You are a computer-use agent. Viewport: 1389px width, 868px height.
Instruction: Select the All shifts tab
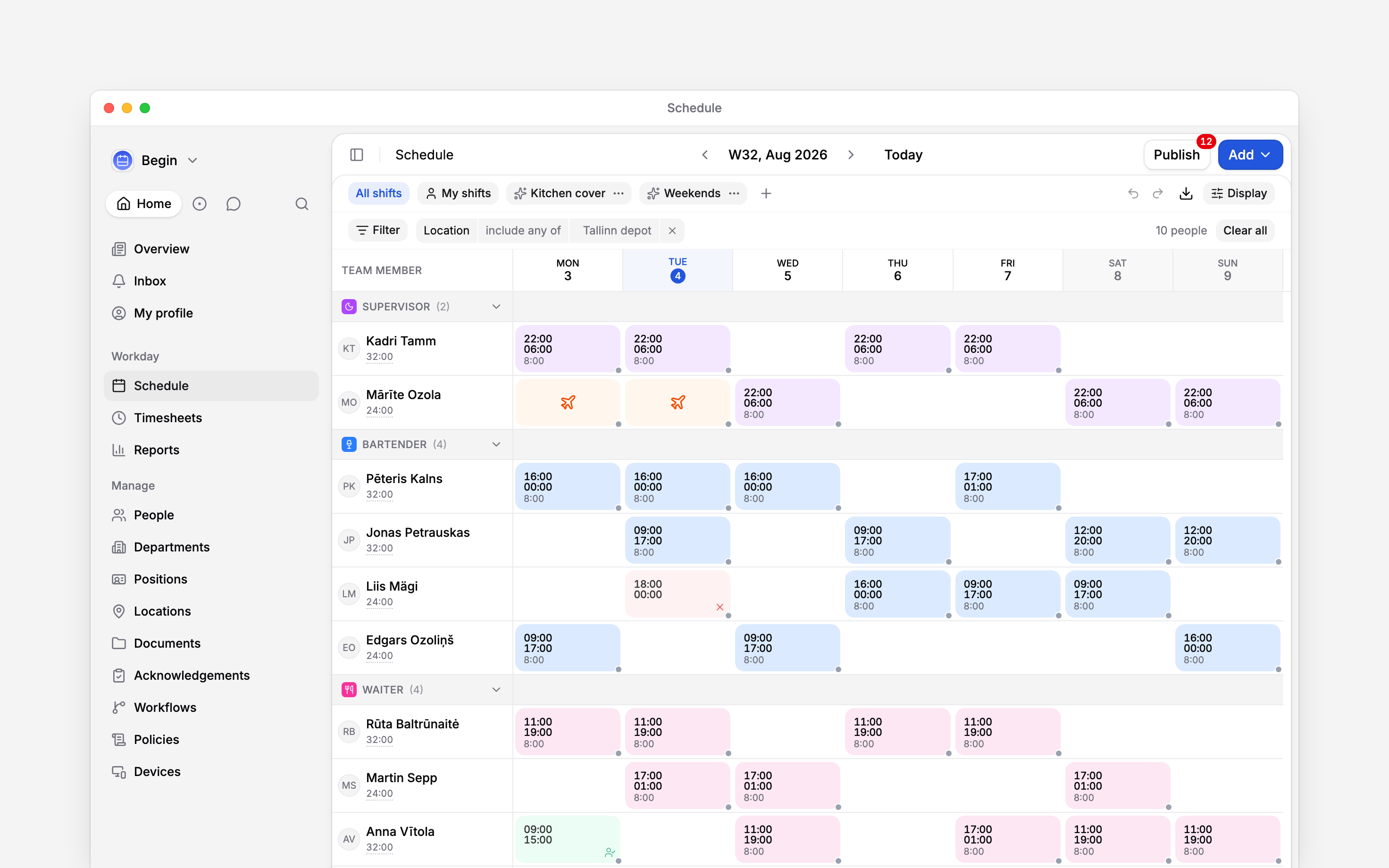pyautogui.click(x=378, y=193)
